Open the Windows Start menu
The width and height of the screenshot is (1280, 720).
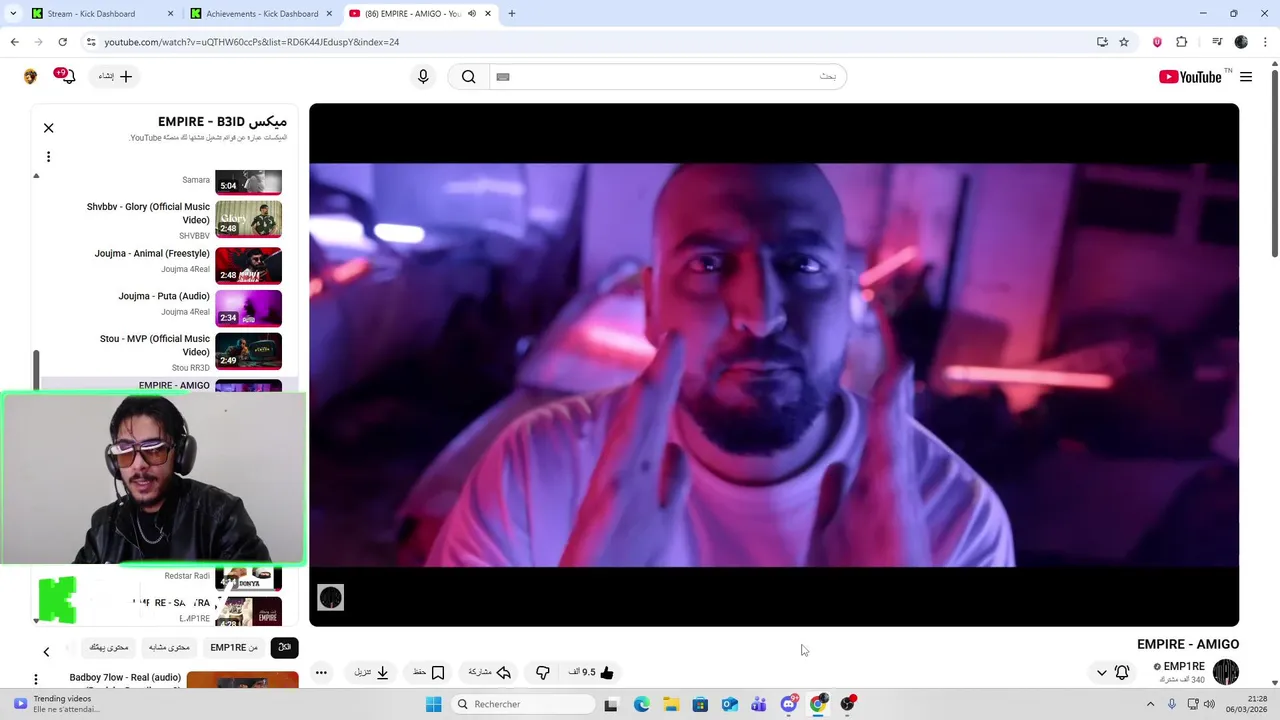tap(433, 704)
